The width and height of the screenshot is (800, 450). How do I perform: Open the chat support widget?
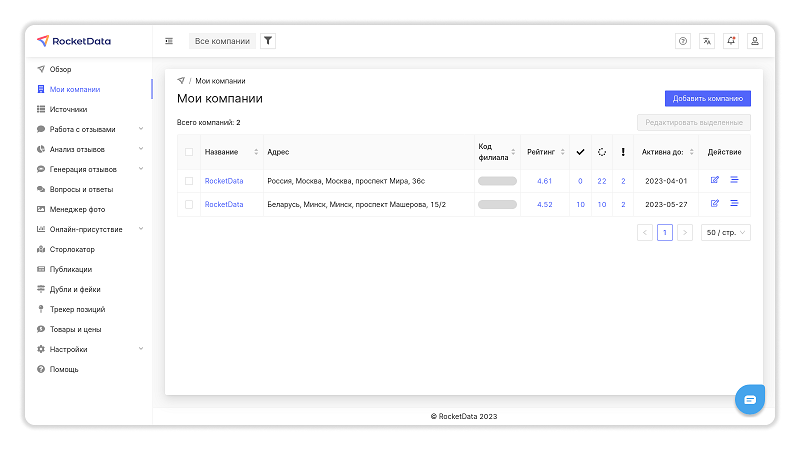pos(750,398)
